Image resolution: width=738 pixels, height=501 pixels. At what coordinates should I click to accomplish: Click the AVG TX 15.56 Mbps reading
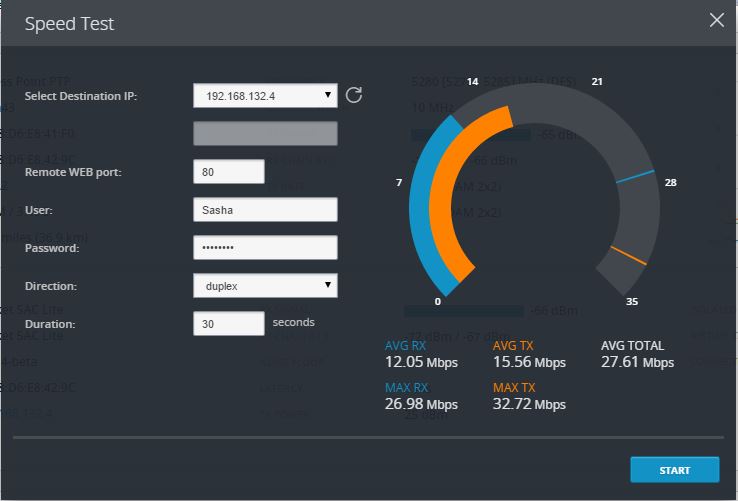click(529, 362)
